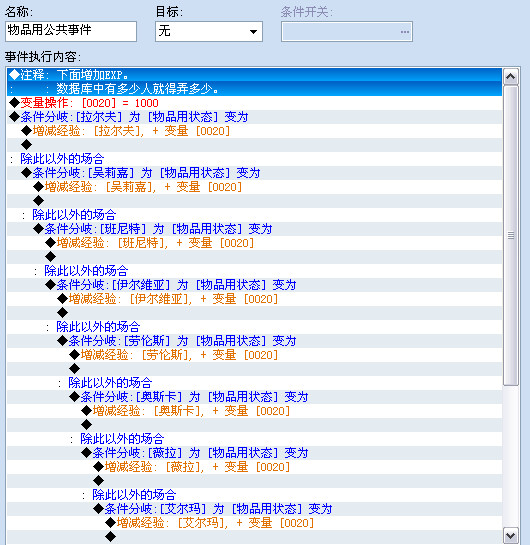The height and width of the screenshot is (545, 530).
Task: Select empty ◆ line under 增减经验: [拉尔夫]
Action: coord(255,145)
